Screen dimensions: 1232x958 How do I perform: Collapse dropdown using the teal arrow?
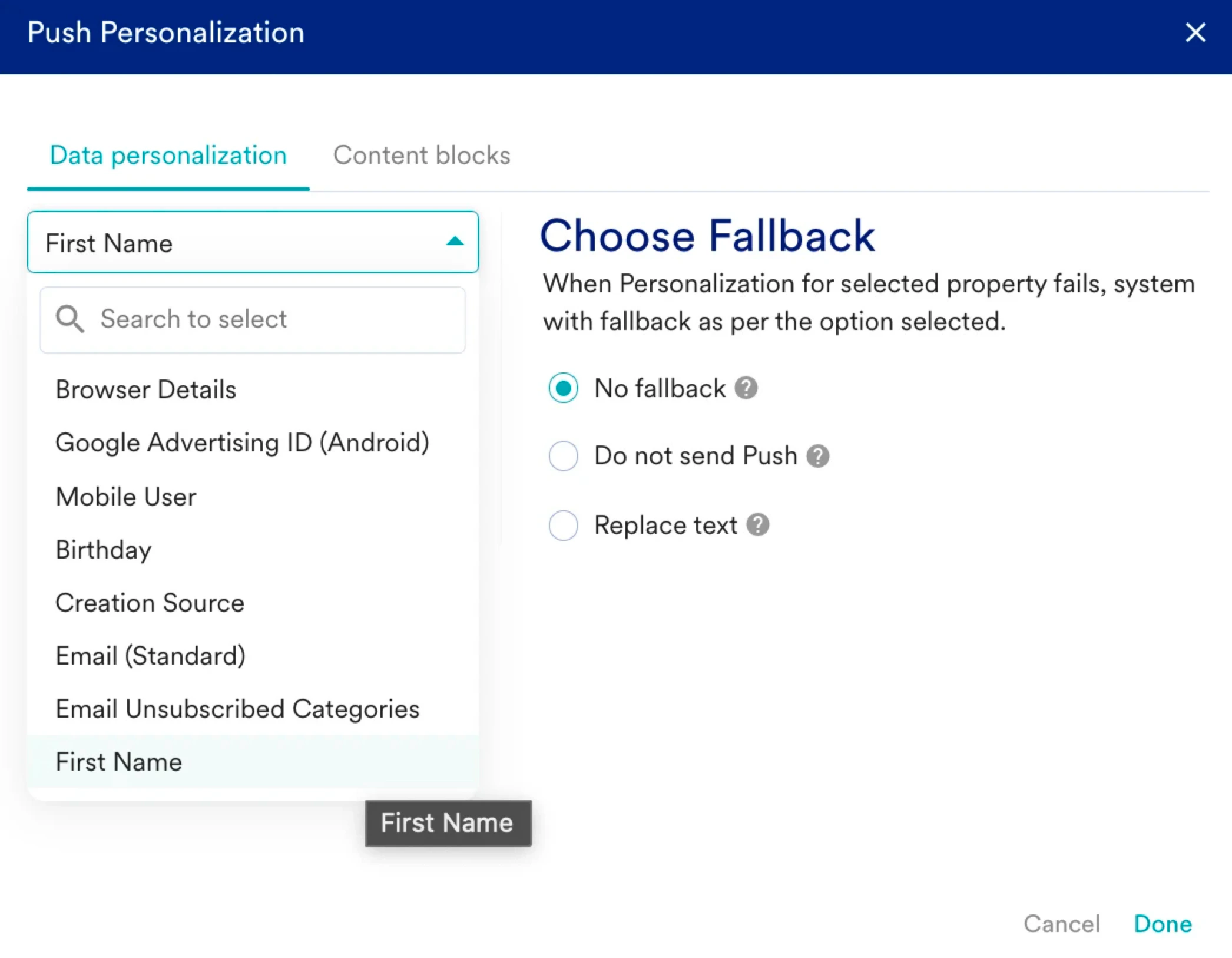(455, 242)
